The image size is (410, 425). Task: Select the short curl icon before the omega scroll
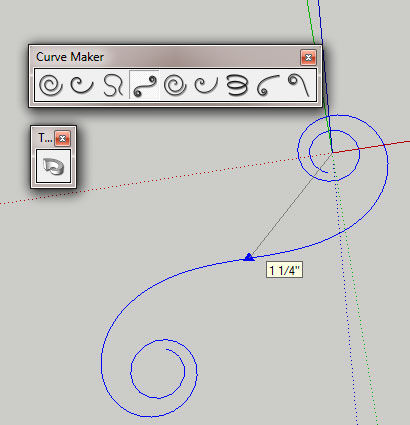coord(82,85)
